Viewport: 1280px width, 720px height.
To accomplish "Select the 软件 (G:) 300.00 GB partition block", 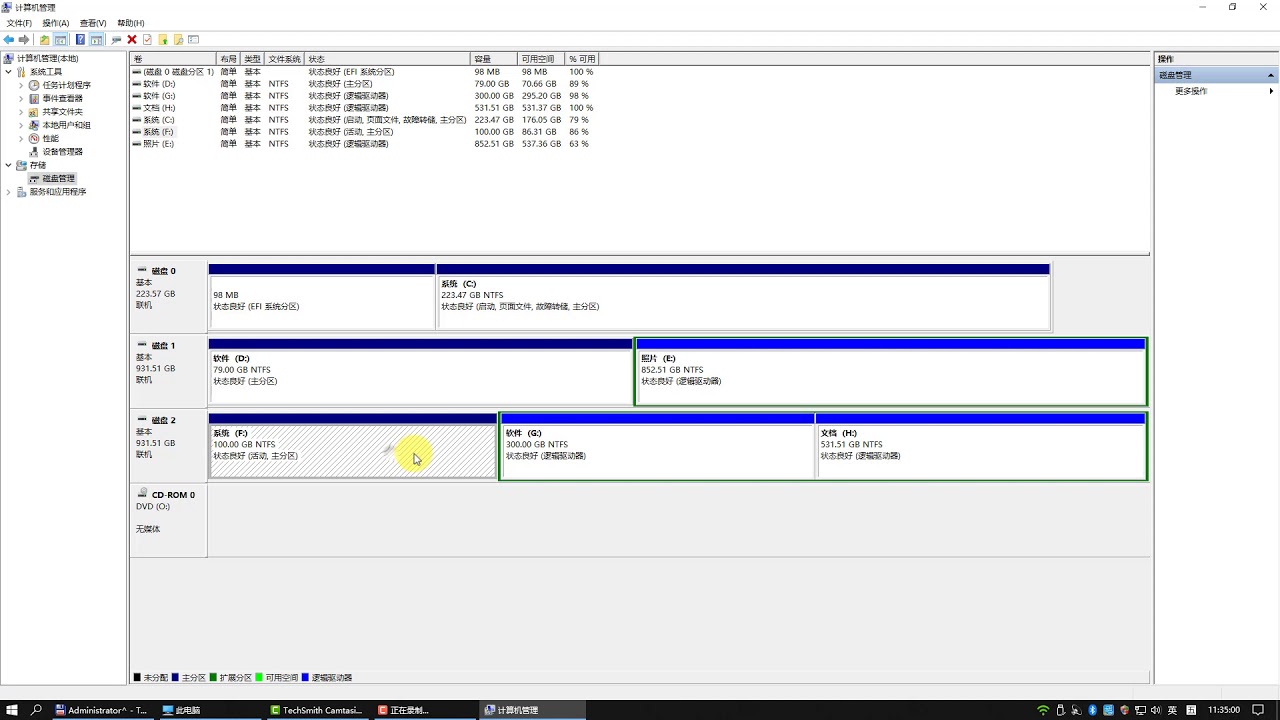I will 658,446.
